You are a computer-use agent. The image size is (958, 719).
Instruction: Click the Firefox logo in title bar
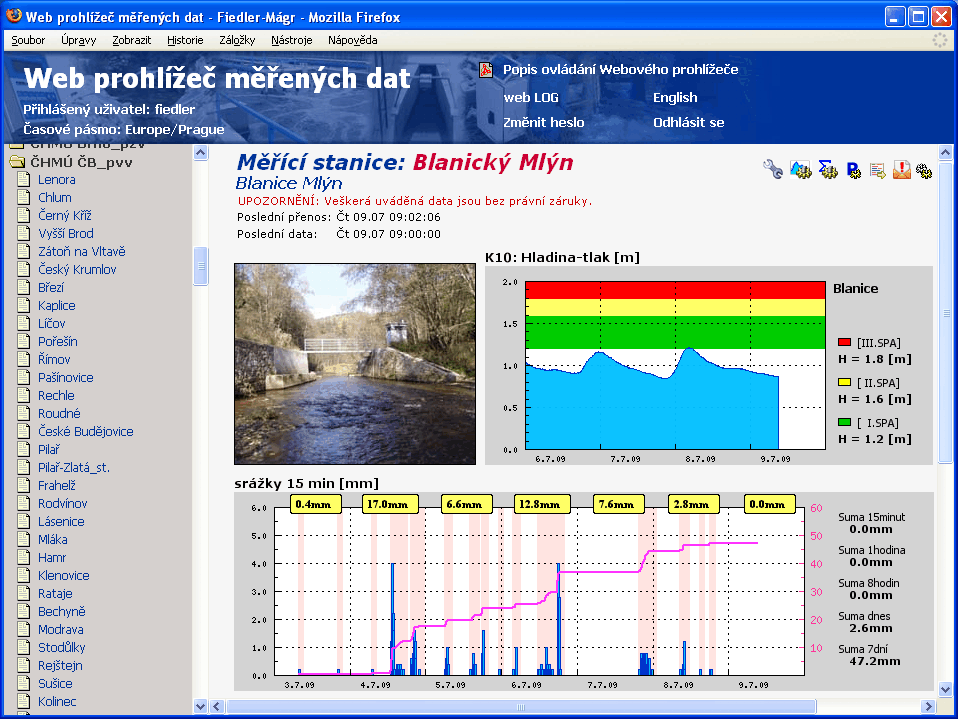coord(13,16)
